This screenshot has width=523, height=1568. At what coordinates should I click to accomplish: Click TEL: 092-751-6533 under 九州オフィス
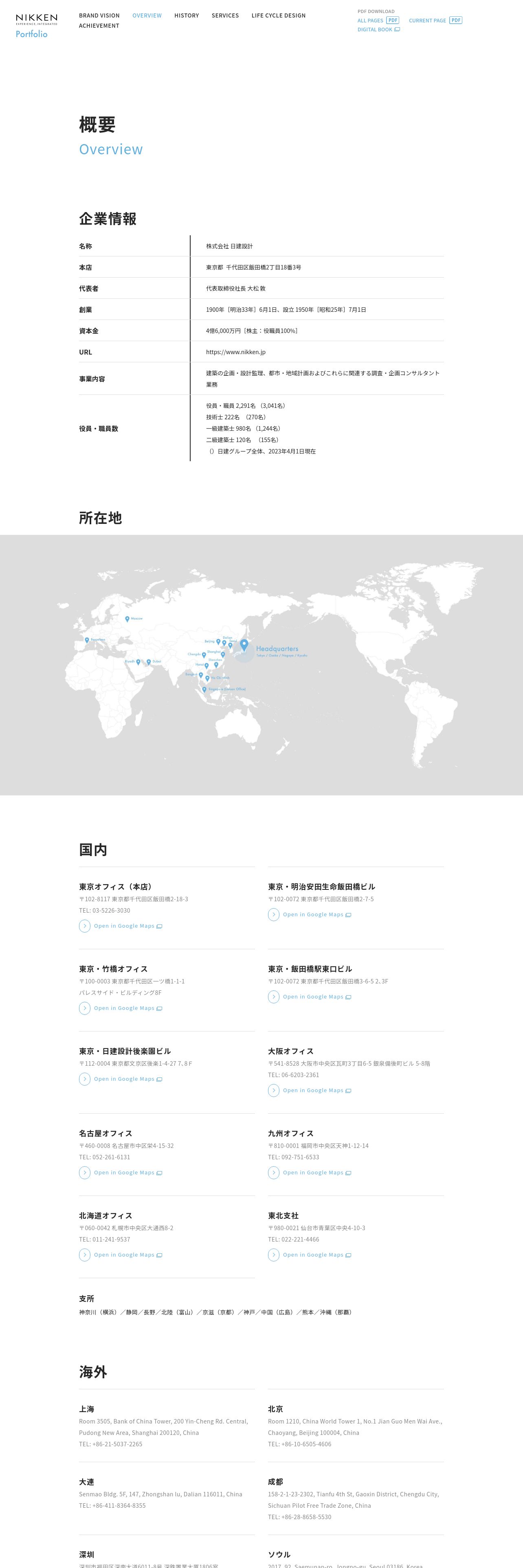tap(293, 1157)
